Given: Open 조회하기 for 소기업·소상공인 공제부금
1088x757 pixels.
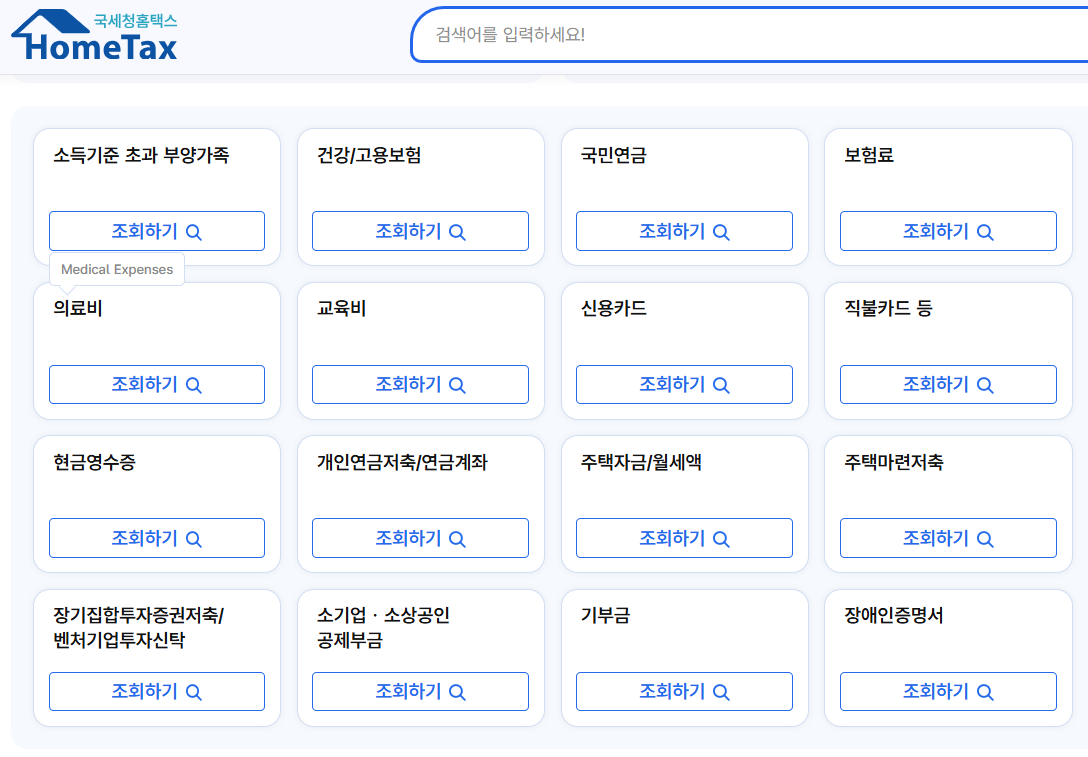Looking at the screenshot, I should coord(420,691).
